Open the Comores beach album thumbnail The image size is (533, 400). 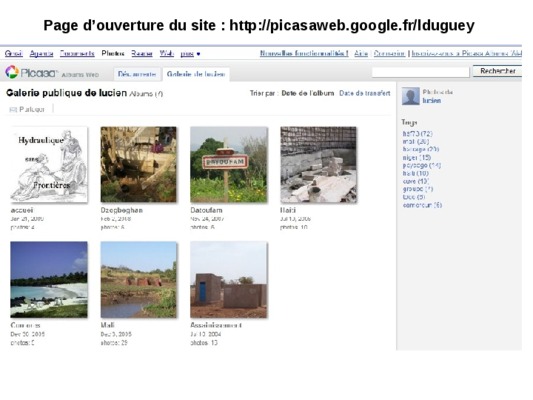pyautogui.click(x=49, y=280)
